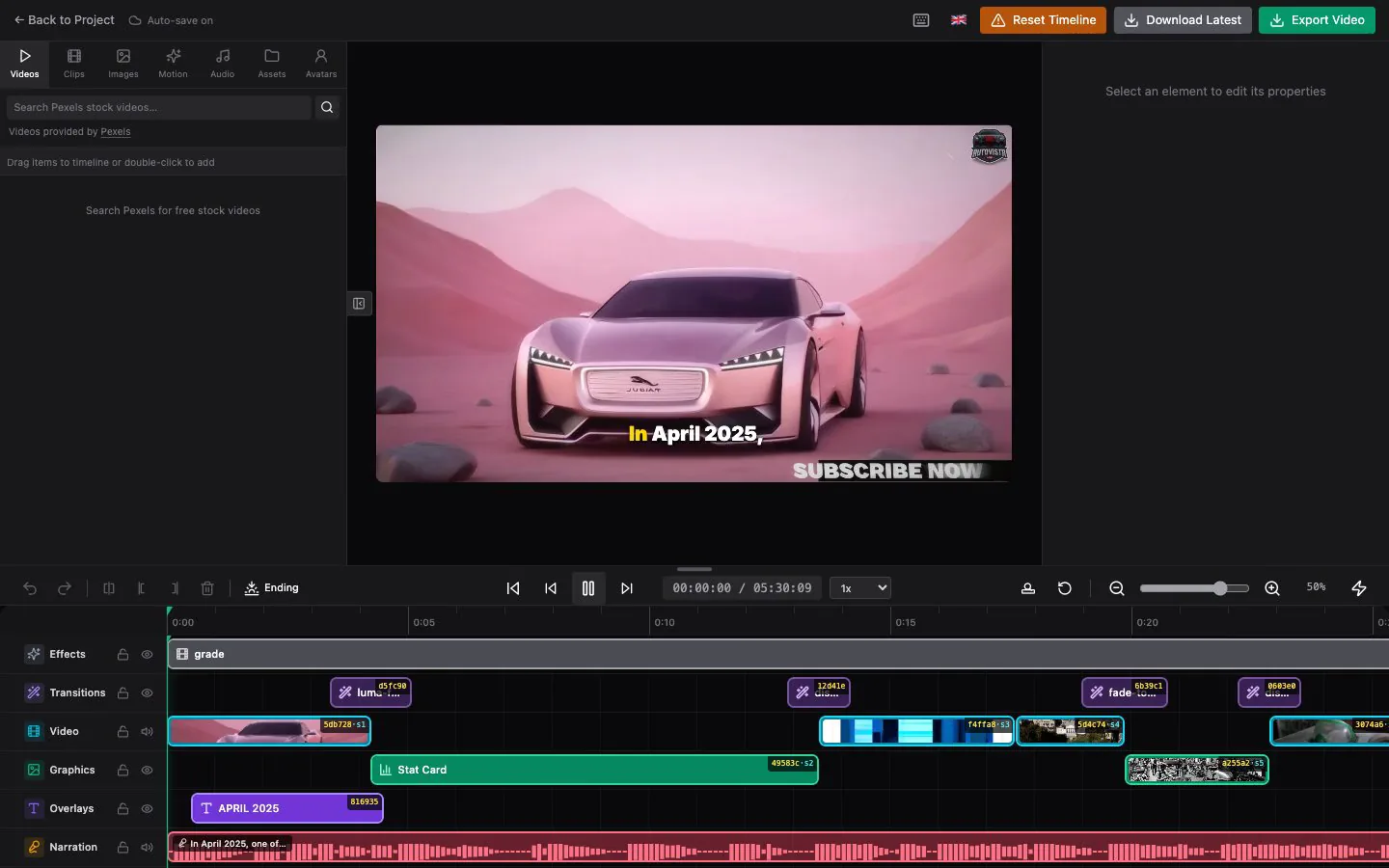The width and height of the screenshot is (1389, 868).
Task: Toggle visibility of Graphics track
Action: pyautogui.click(x=148, y=771)
